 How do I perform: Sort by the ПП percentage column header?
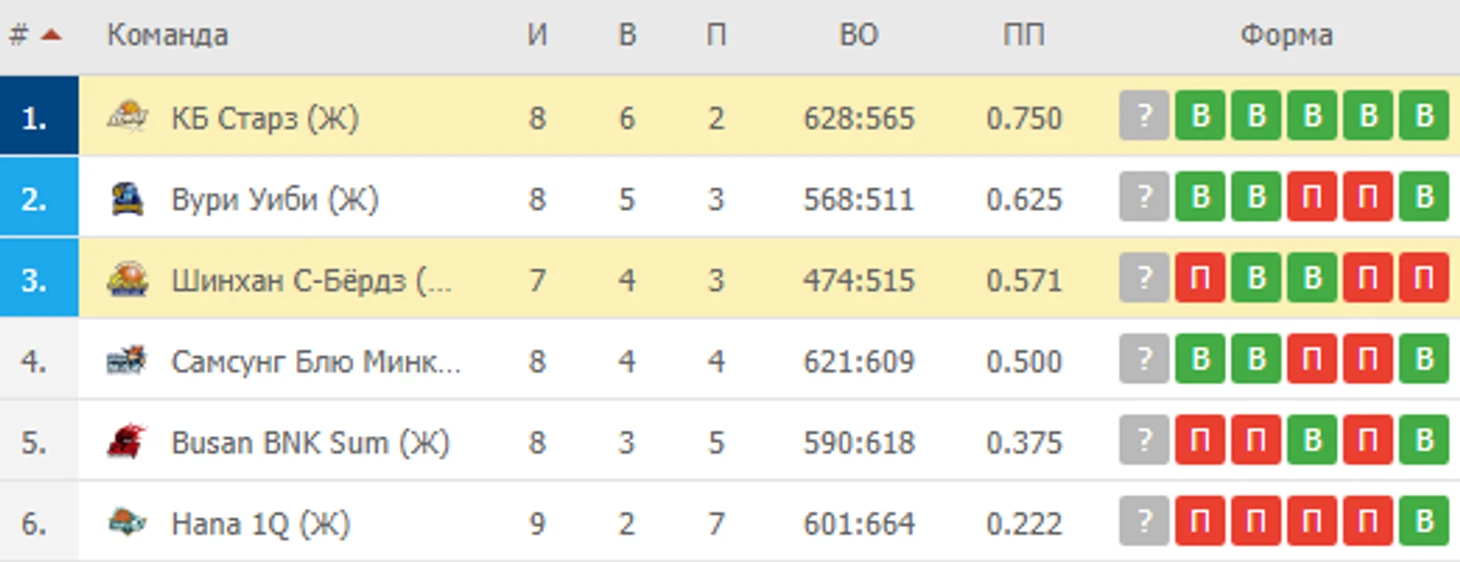pos(1023,36)
